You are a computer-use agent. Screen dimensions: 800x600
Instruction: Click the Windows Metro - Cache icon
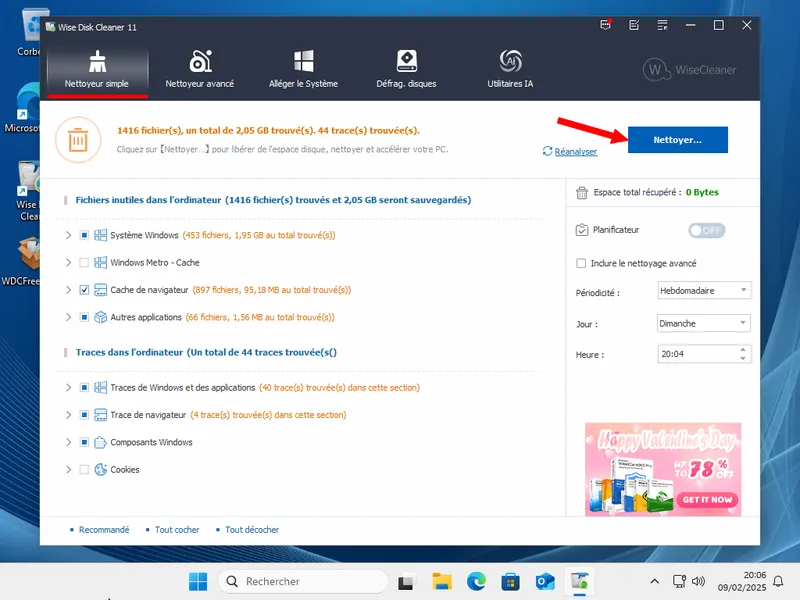tap(101, 263)
